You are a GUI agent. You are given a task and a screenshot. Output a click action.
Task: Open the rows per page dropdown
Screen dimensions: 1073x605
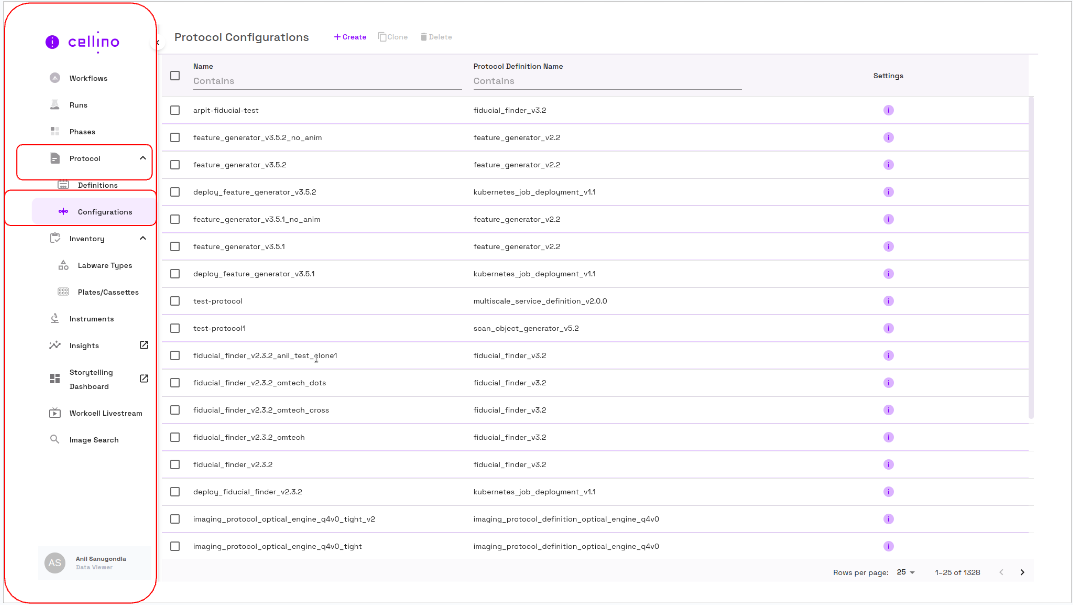(906, 572)
